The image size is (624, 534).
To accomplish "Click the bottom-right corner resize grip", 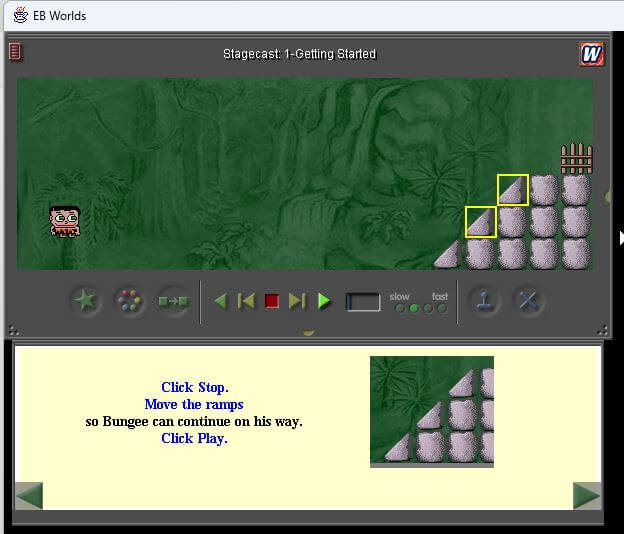I will pos(603,330).
